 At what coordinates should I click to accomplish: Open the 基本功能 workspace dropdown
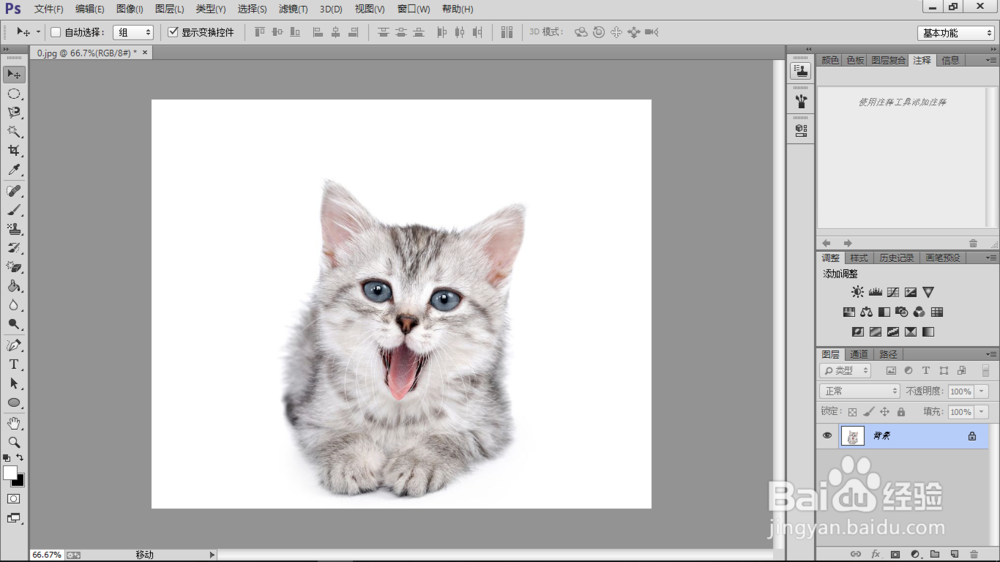pyautogui.click(x=955, y=33)
